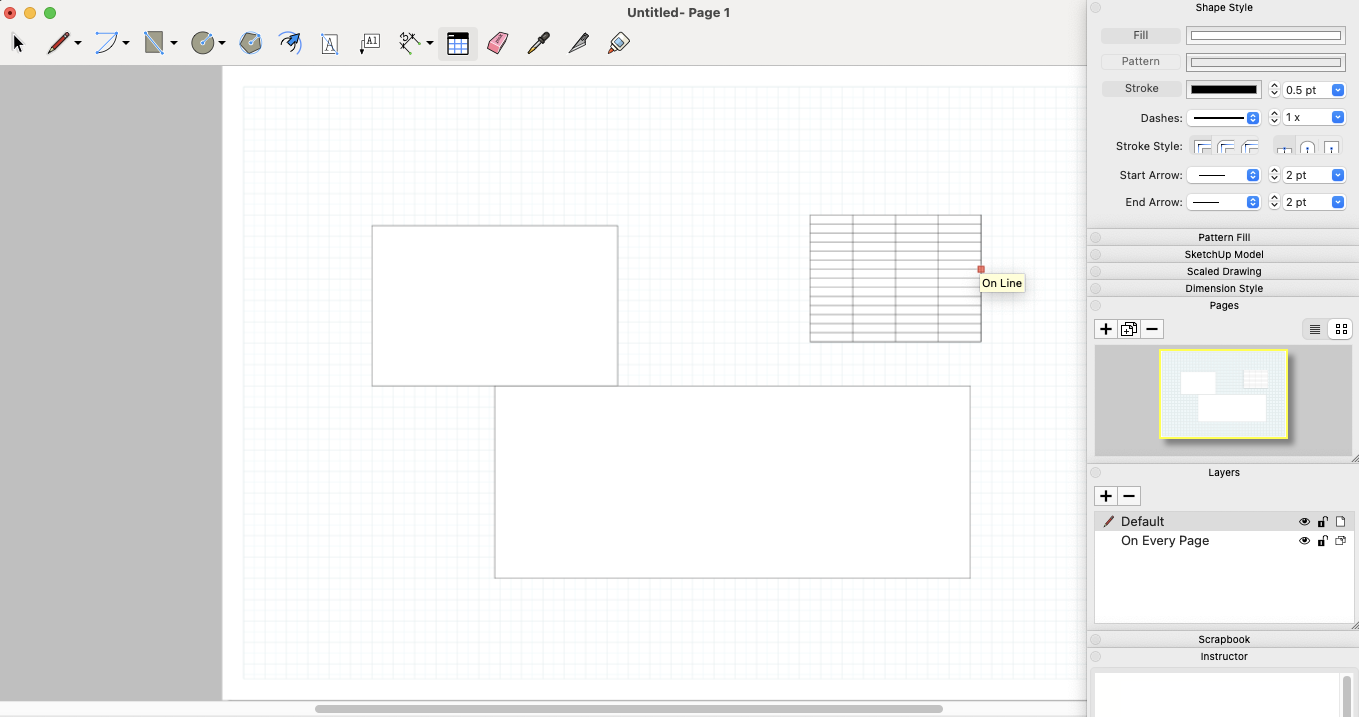Choose the Polygon tool

coord(251,43)
